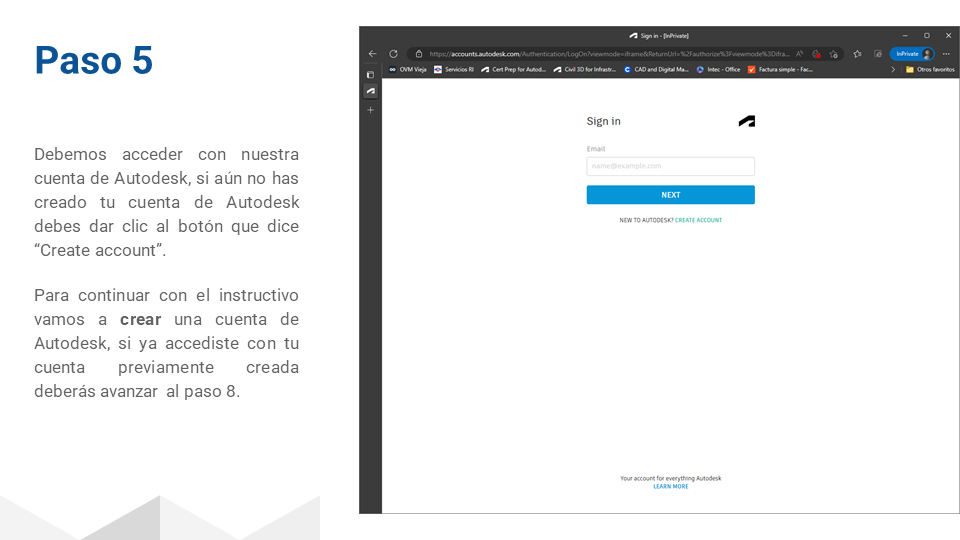Click the Autodesk logo beside Sign in
Viewport: 960px width, 540px height.
pyautogui.click(x=746, y=121)
